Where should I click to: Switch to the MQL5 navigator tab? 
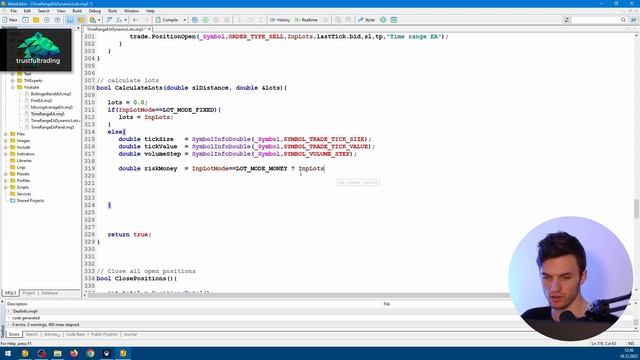(10, 293)
